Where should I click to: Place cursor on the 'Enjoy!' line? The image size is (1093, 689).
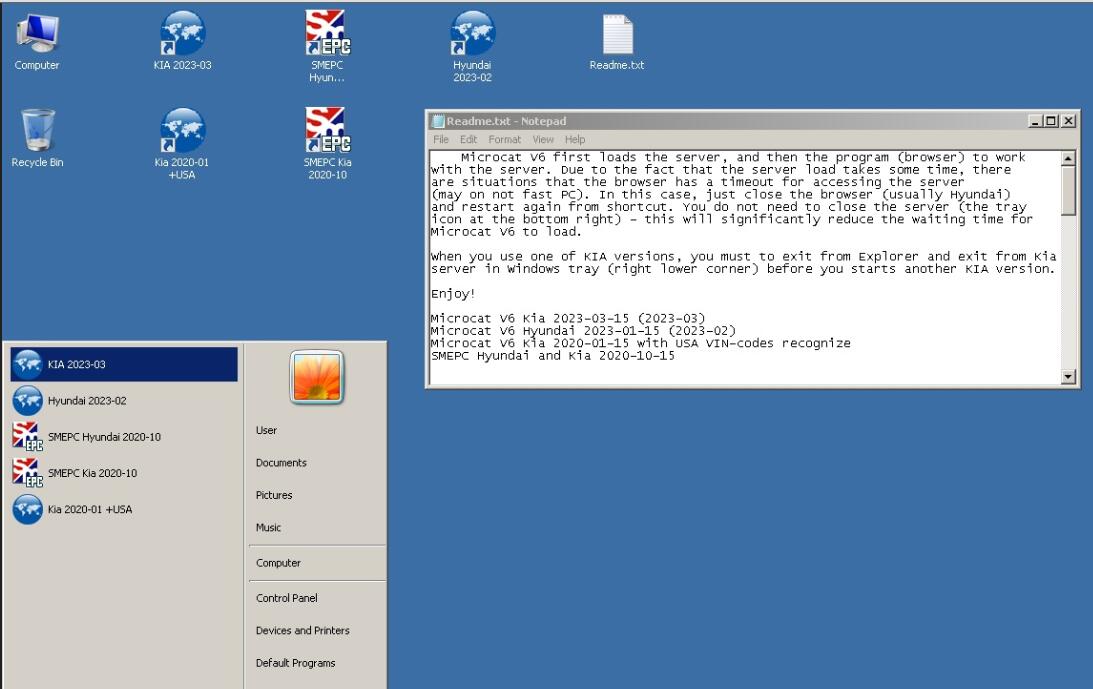pyautogui.click(x=453, y=294)
